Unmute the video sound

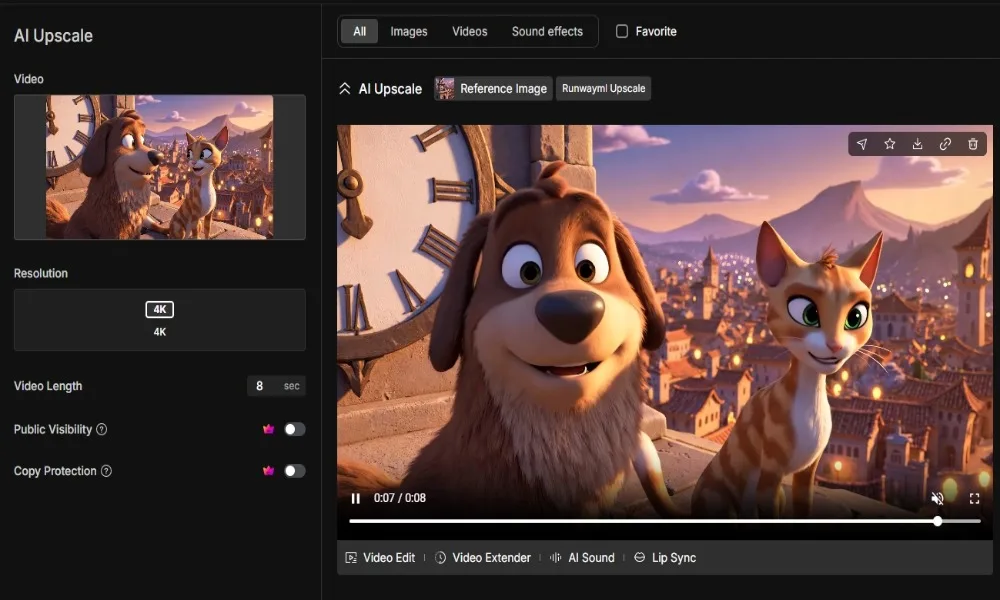[x=937, y=498]
